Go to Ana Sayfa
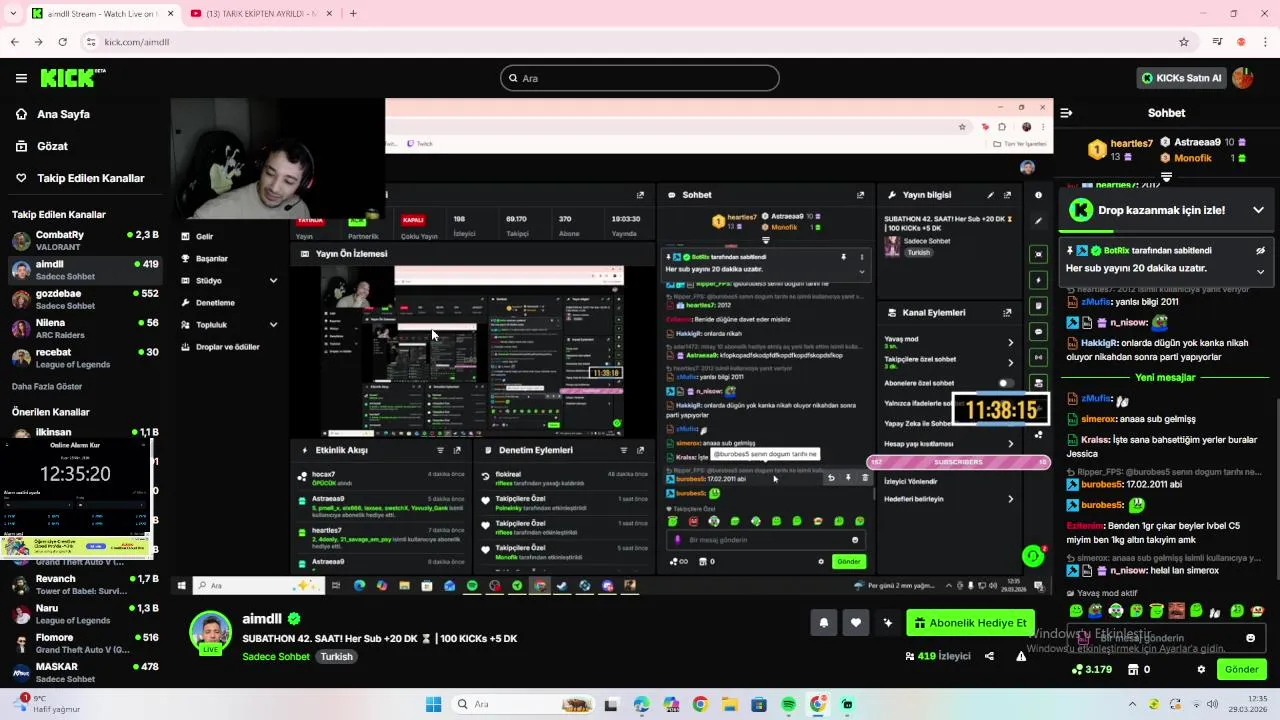 pos(65,114)
